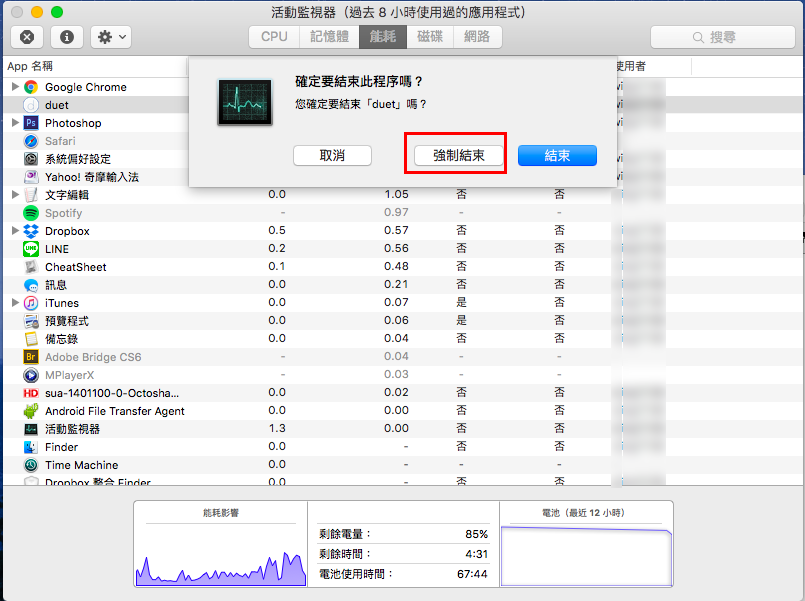Click the 取消 button in dialog

(332, 156)
